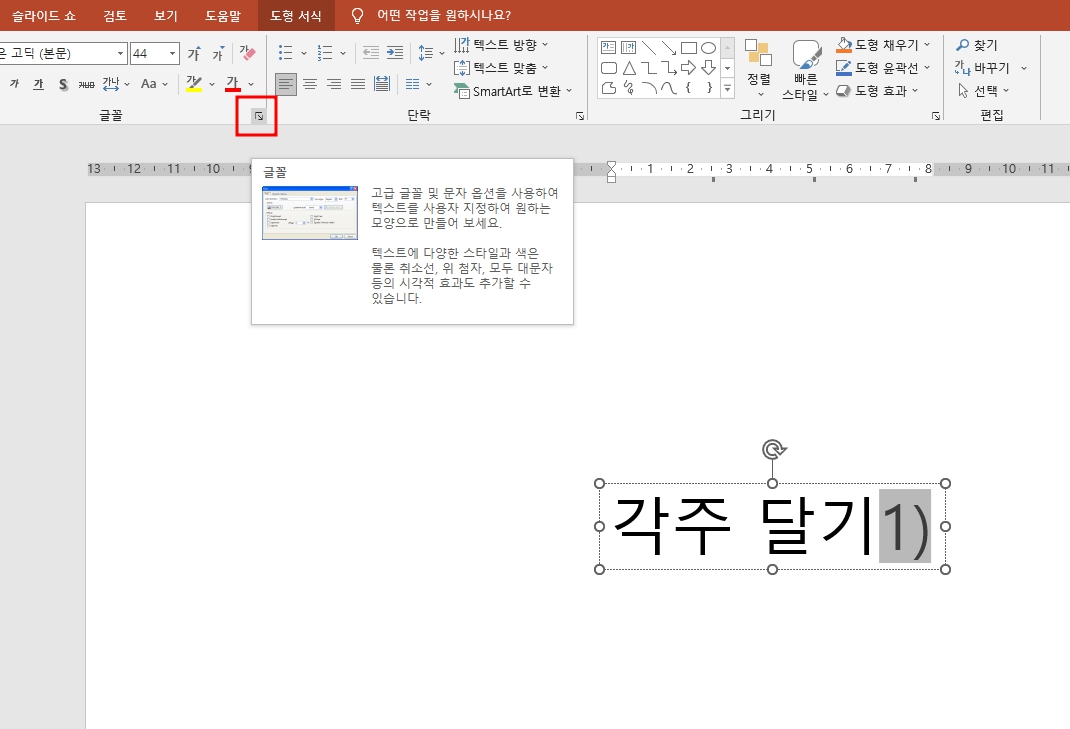1070x729 pixels.
Task: Open the font size dropdown
Action: pos(171,52)
